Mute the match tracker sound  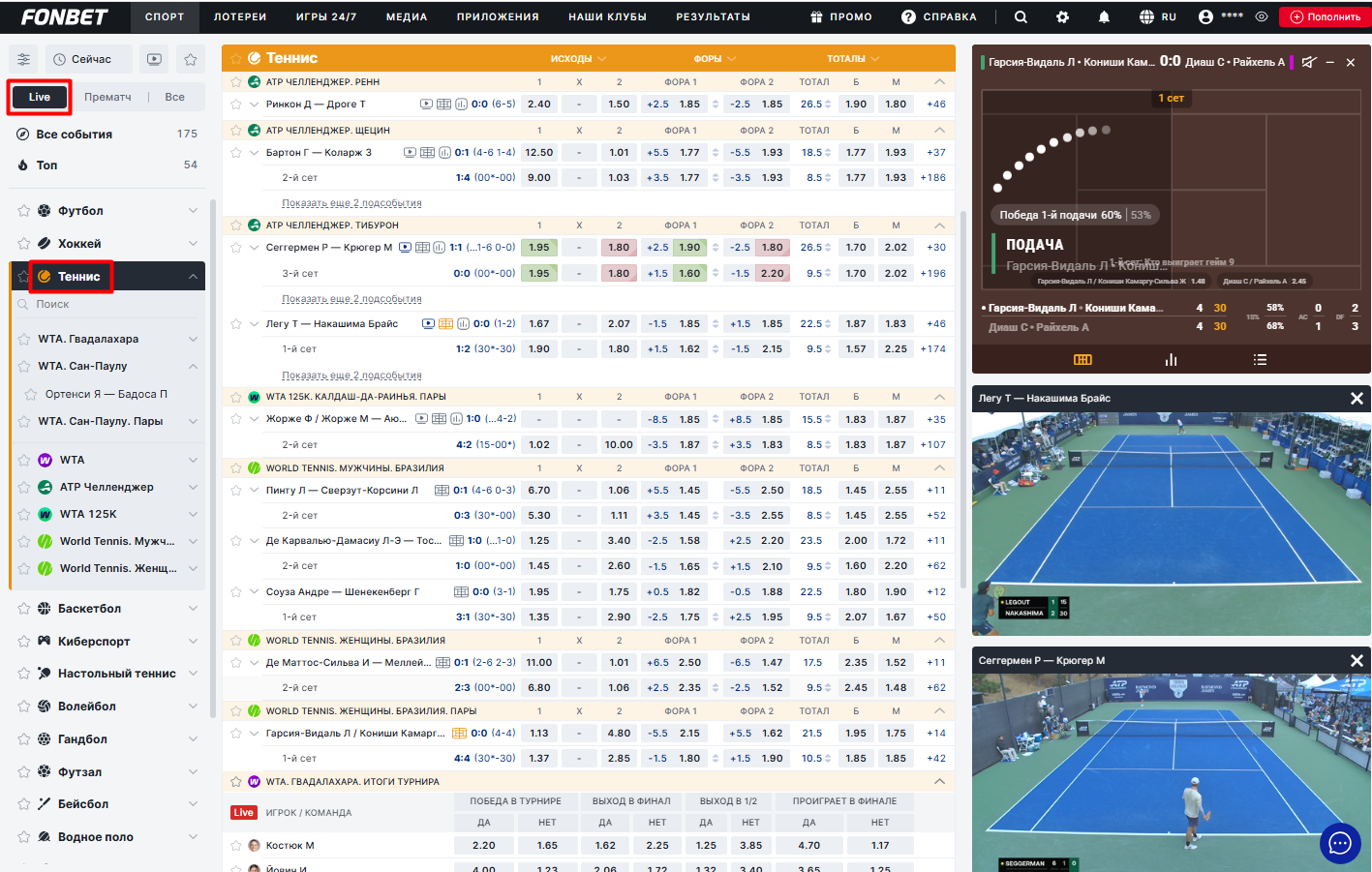tap(1309, 62)
